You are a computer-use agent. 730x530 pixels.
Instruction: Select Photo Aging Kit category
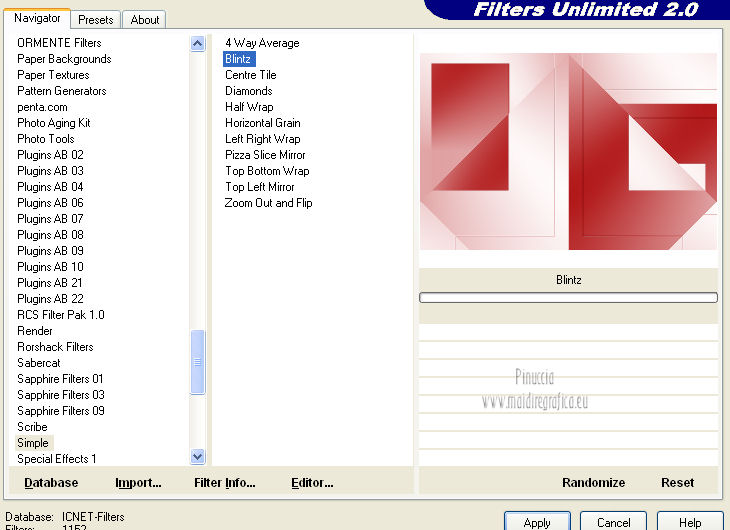[x=54, y=122]
